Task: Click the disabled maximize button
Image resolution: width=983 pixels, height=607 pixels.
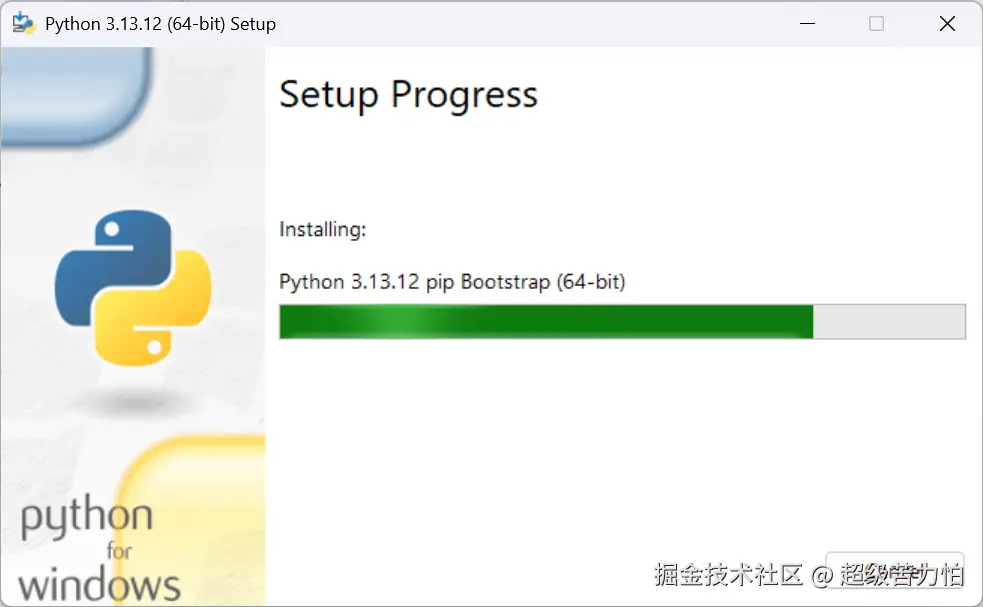Action: (876, 24)
